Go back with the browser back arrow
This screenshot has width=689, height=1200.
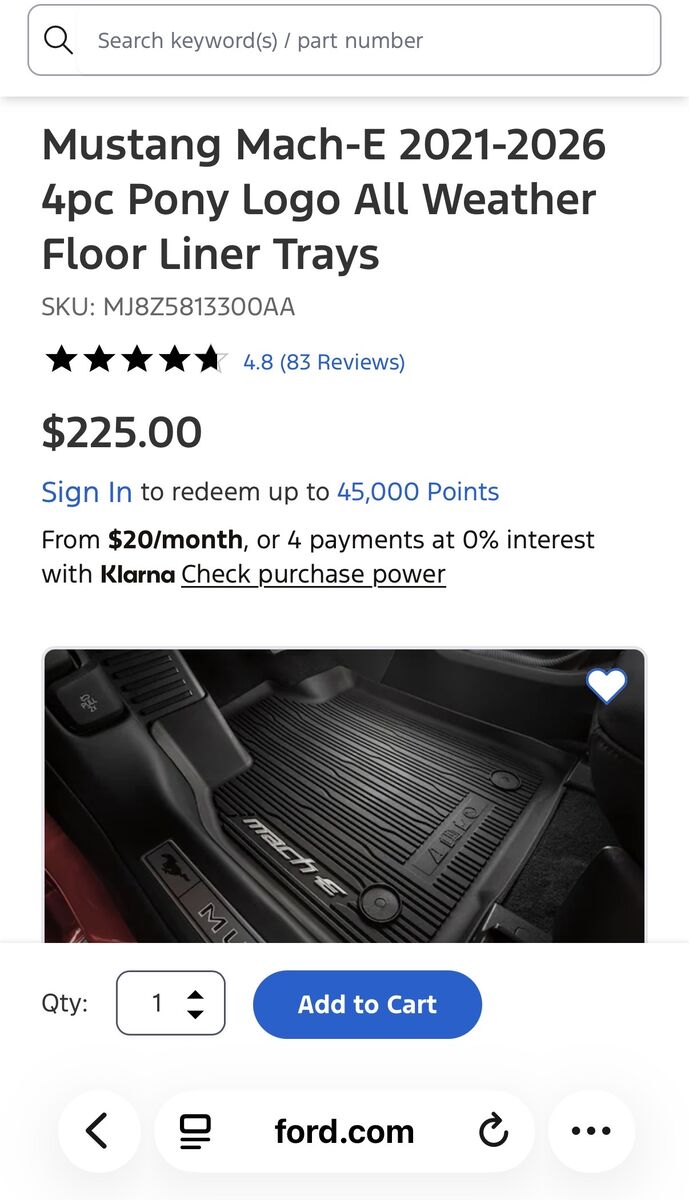(x=97, y=1131)
